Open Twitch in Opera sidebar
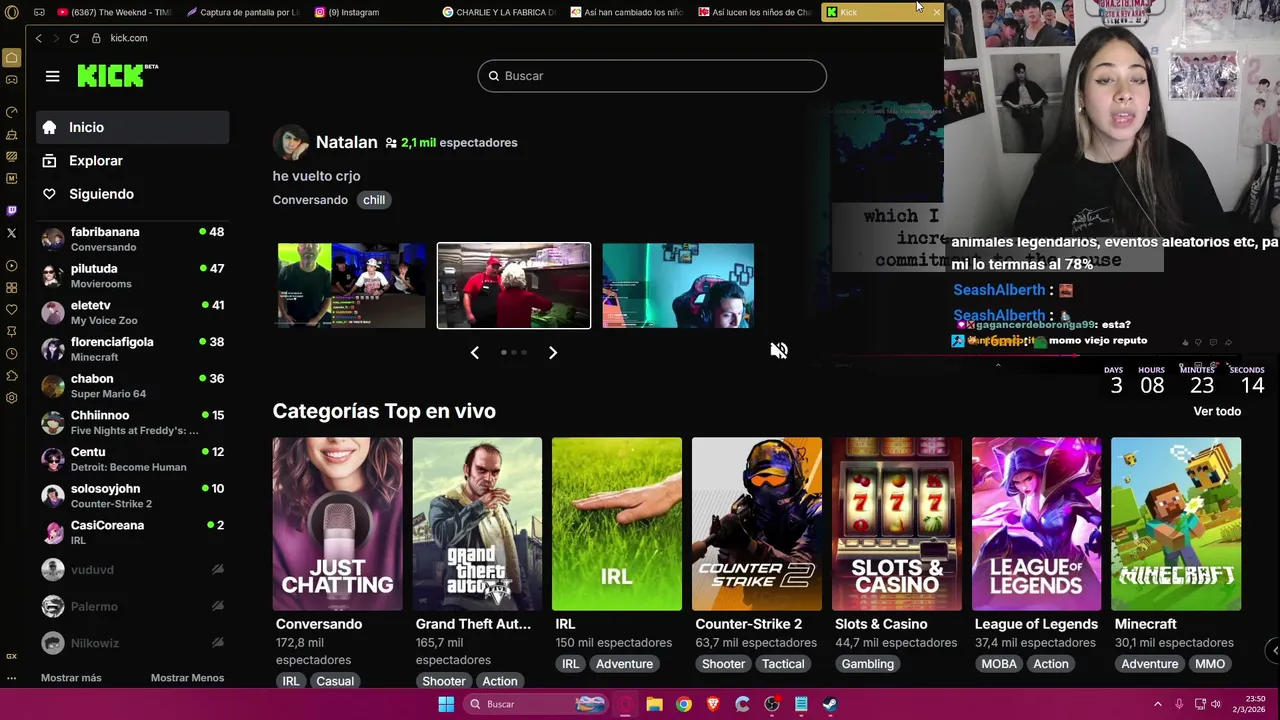Viewport: 1280px width, 720px height. (x=11, y=210)
